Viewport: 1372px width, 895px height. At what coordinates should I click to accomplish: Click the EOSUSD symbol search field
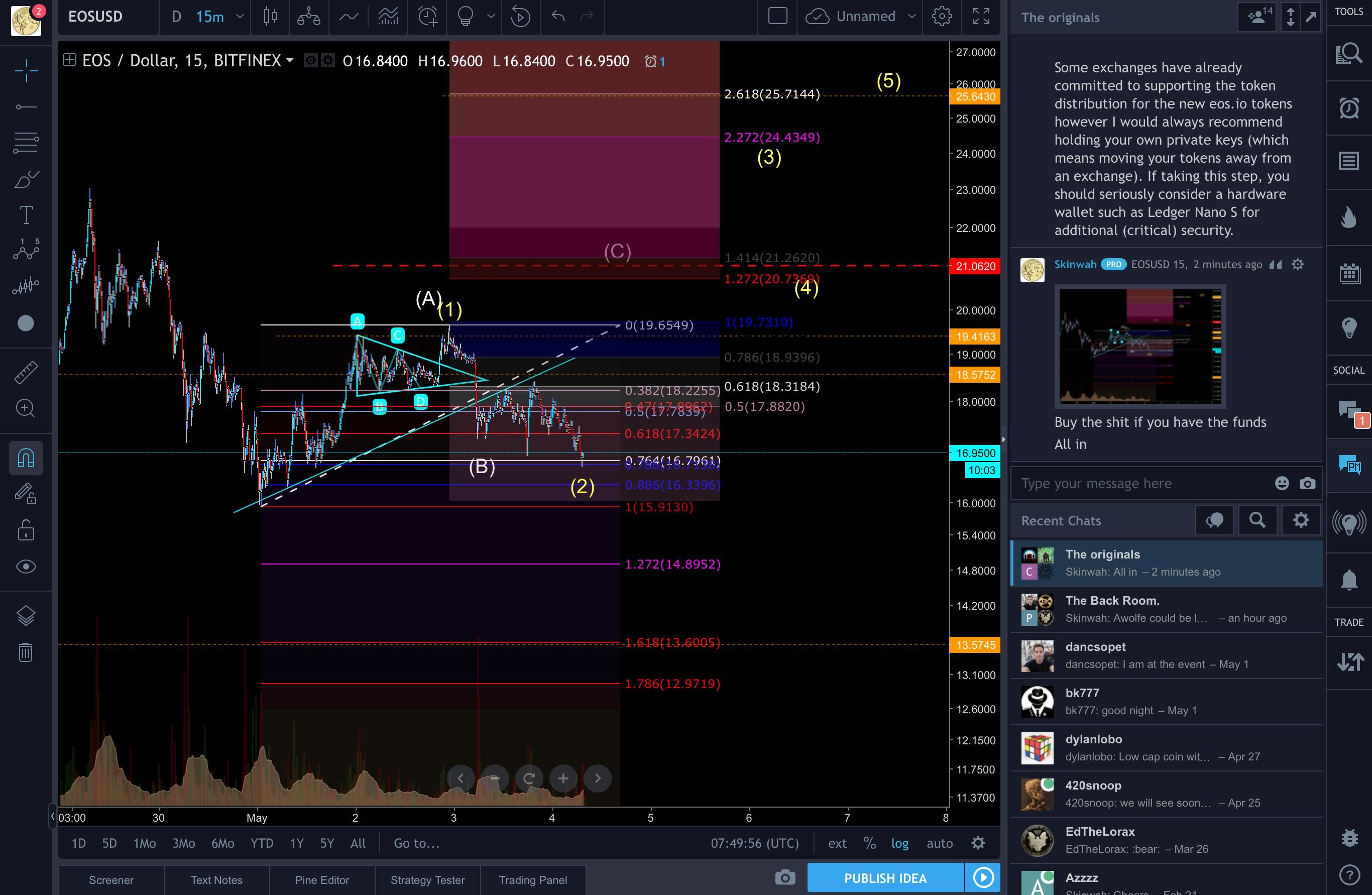point(108,17)
